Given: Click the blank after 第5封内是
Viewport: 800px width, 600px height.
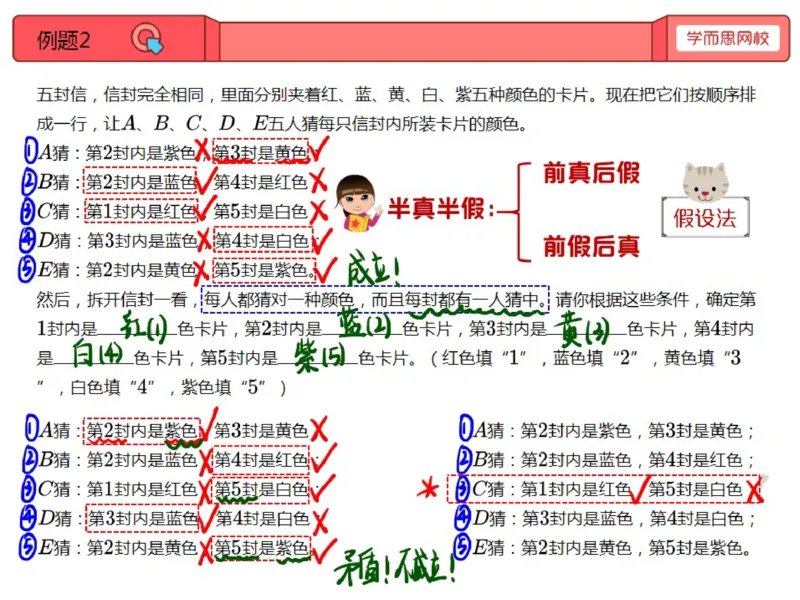Looking at the screenshot, I should 318,358.
